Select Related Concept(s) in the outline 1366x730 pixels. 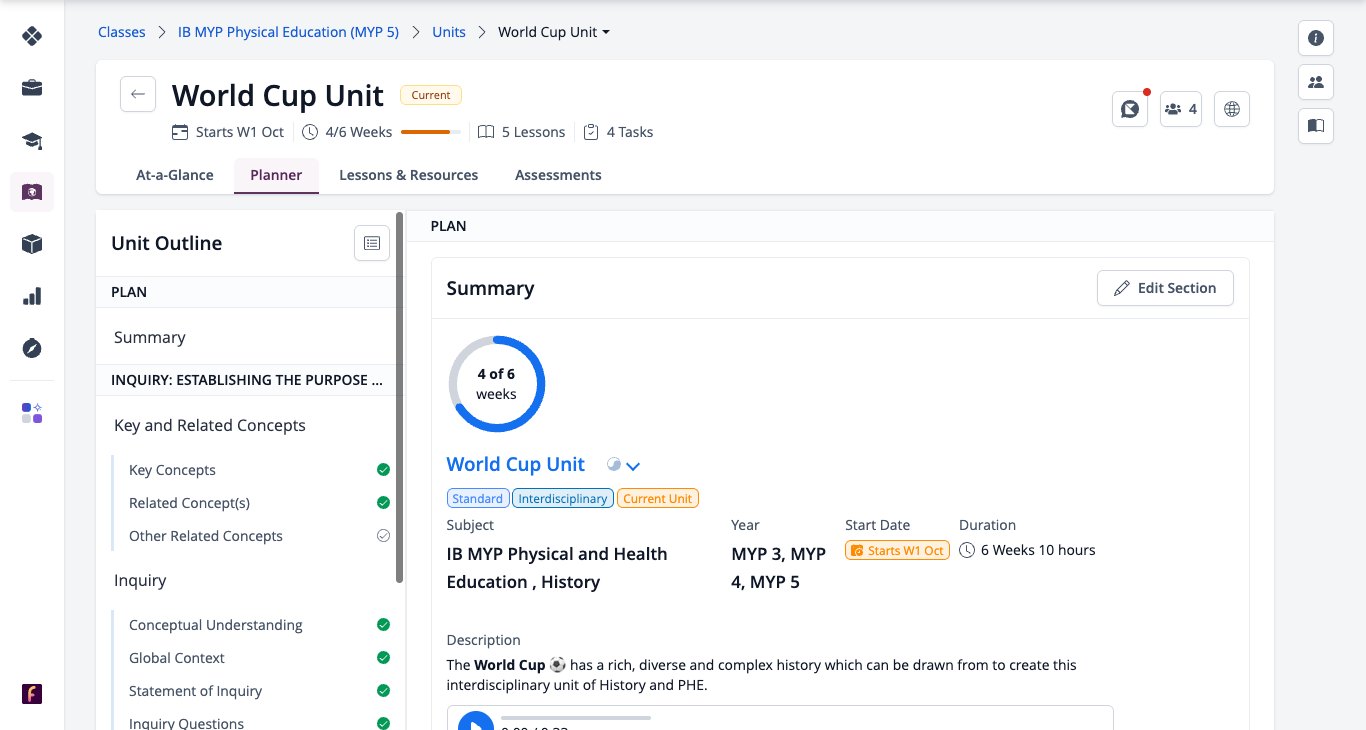coord(189,503)
